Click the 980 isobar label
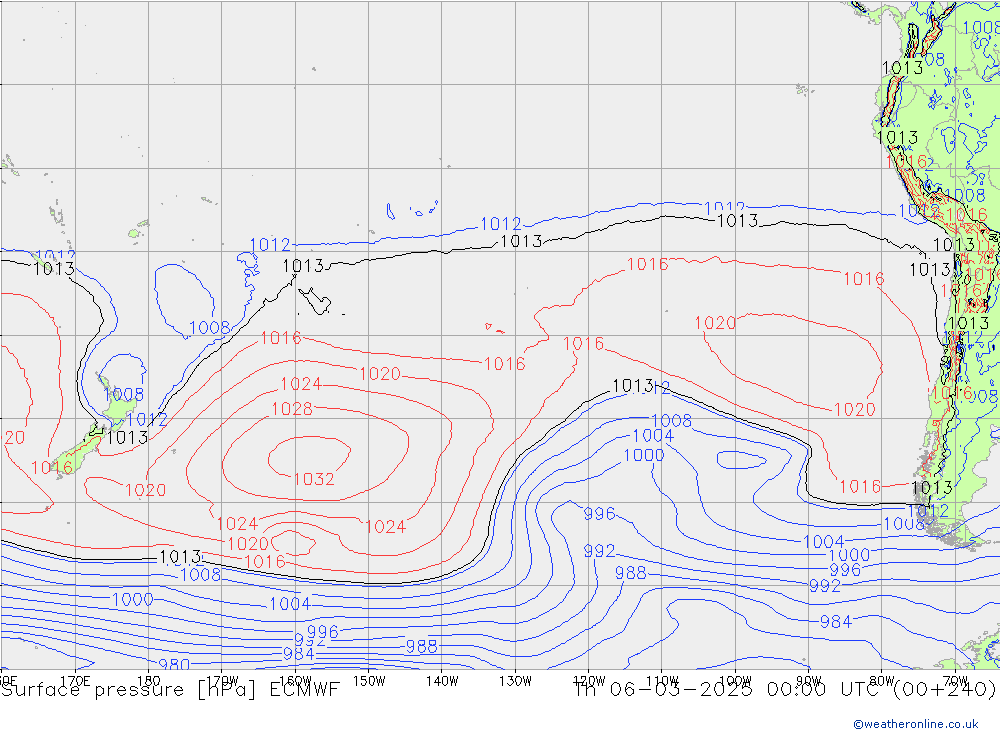The width and height of the screenshot is (1000, 733). tap(173, 664)
